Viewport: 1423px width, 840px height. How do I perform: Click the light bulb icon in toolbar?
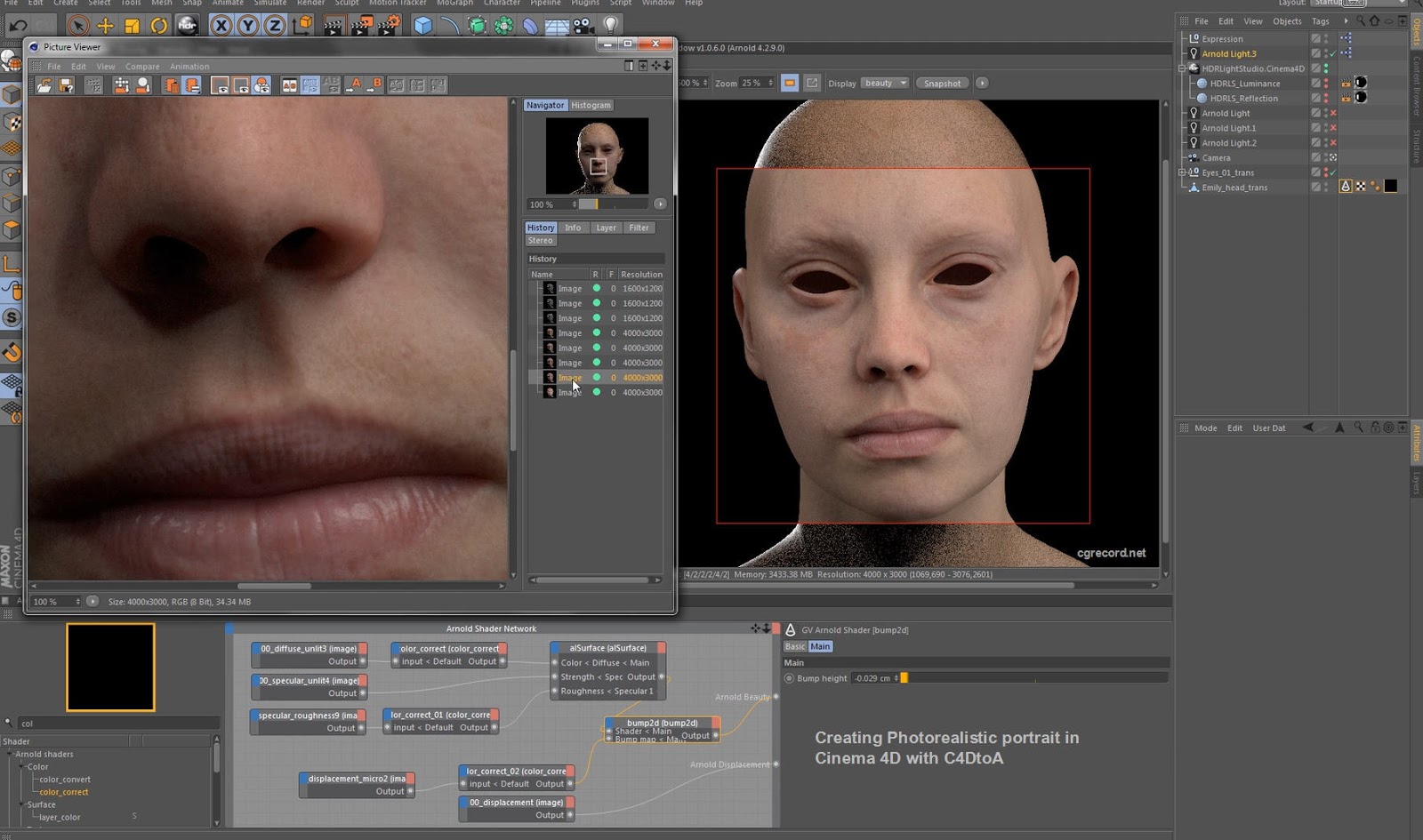click(x=611, y=26)
